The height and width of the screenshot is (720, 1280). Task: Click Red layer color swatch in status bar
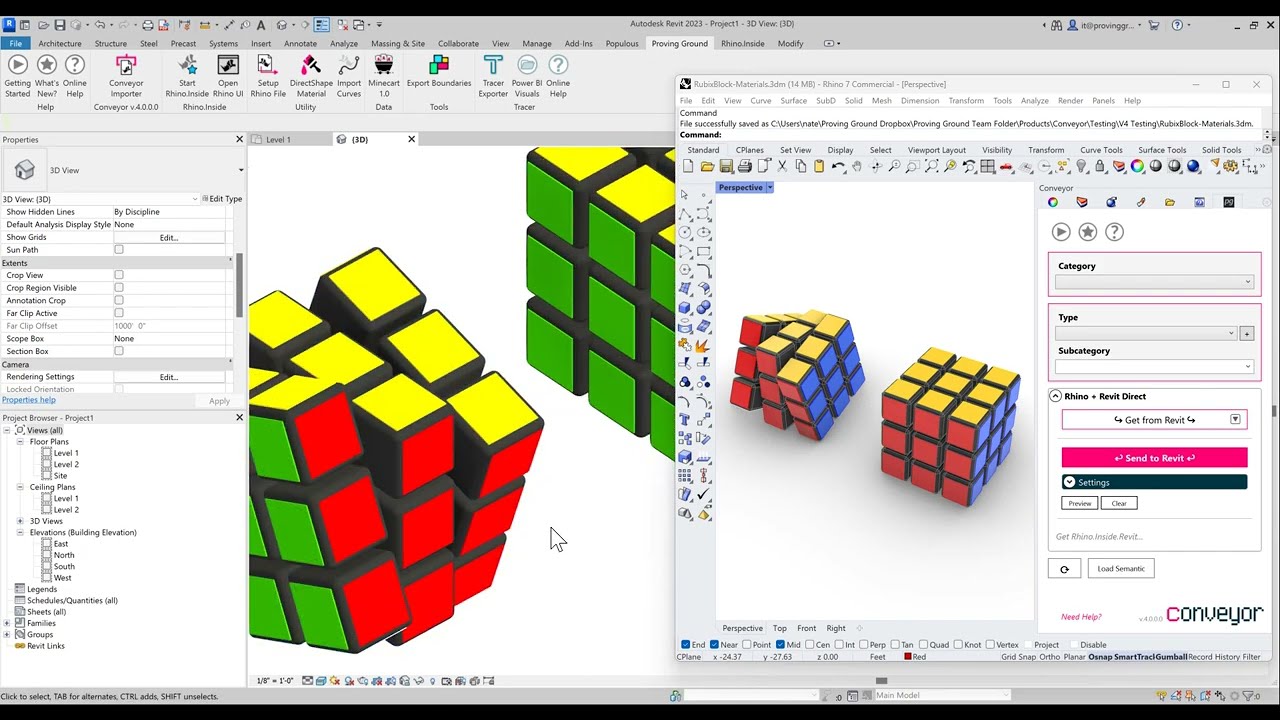click(x=908, y=657)
